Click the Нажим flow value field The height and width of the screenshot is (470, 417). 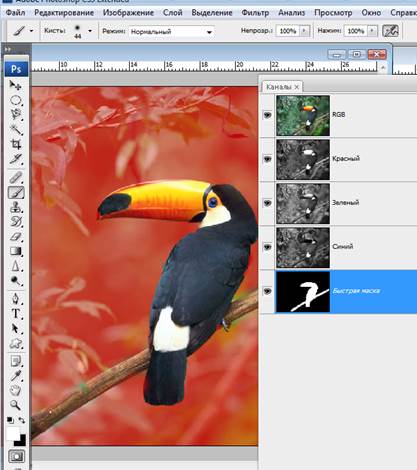tap(356, 31)
